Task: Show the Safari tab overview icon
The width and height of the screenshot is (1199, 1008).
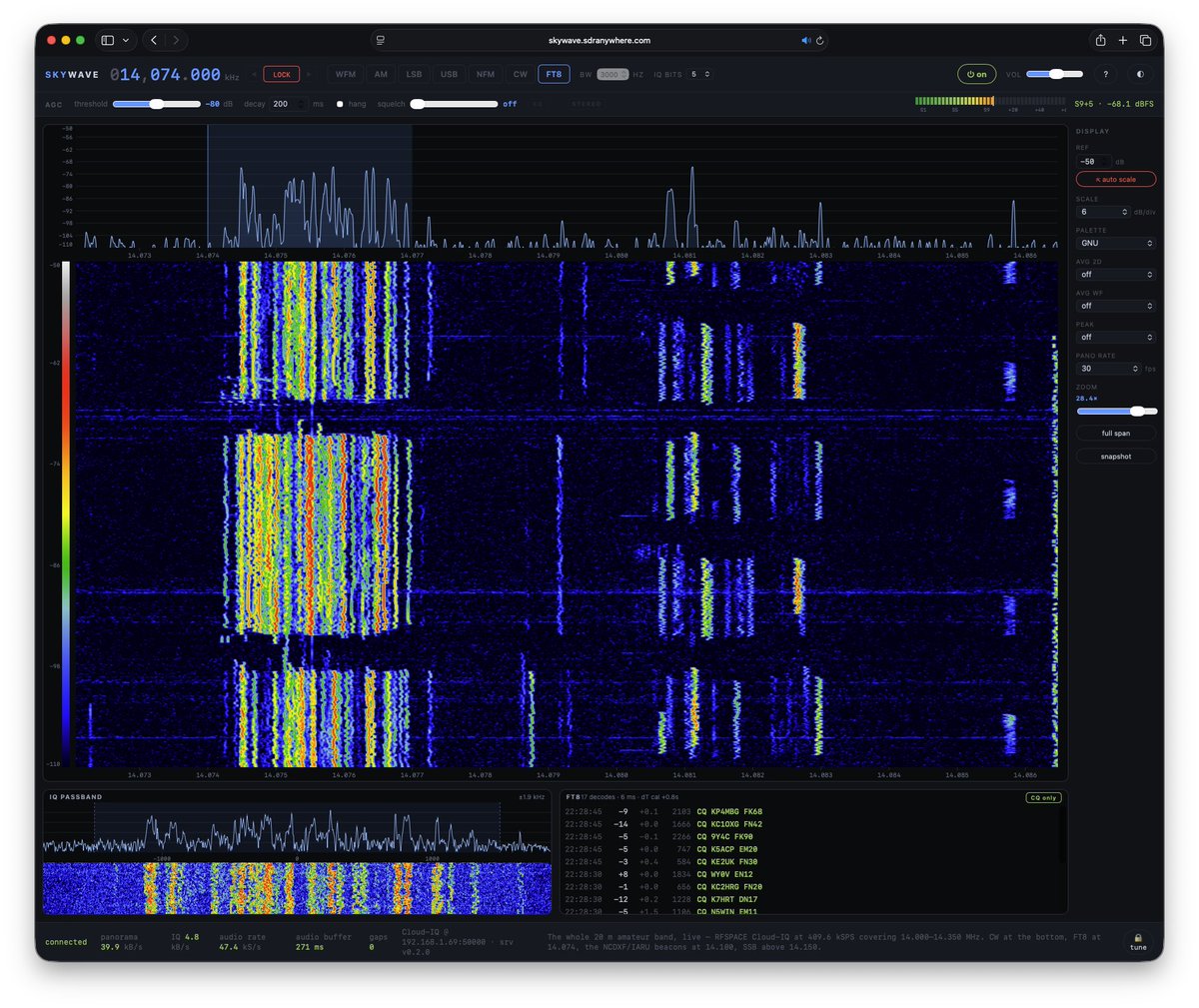Action: 1145,40
